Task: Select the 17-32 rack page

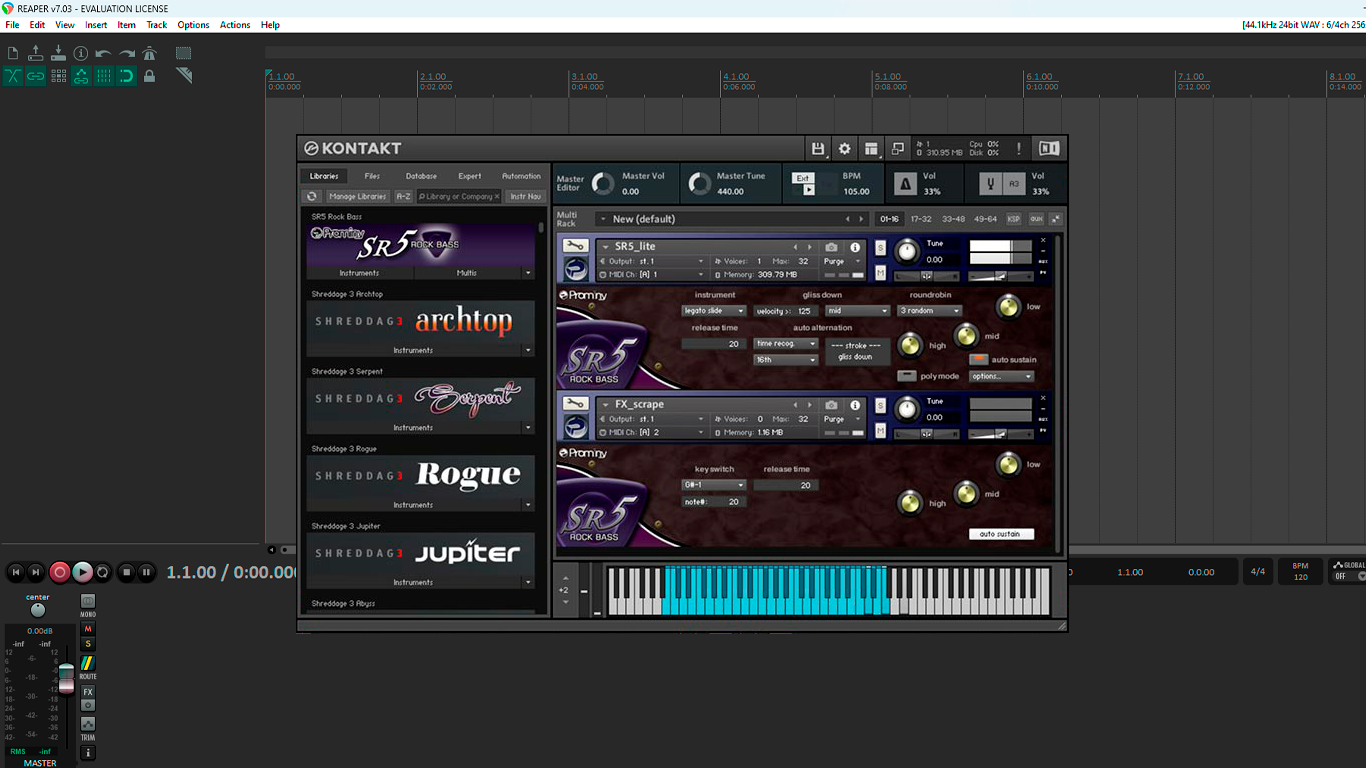Action: point(921,219)
